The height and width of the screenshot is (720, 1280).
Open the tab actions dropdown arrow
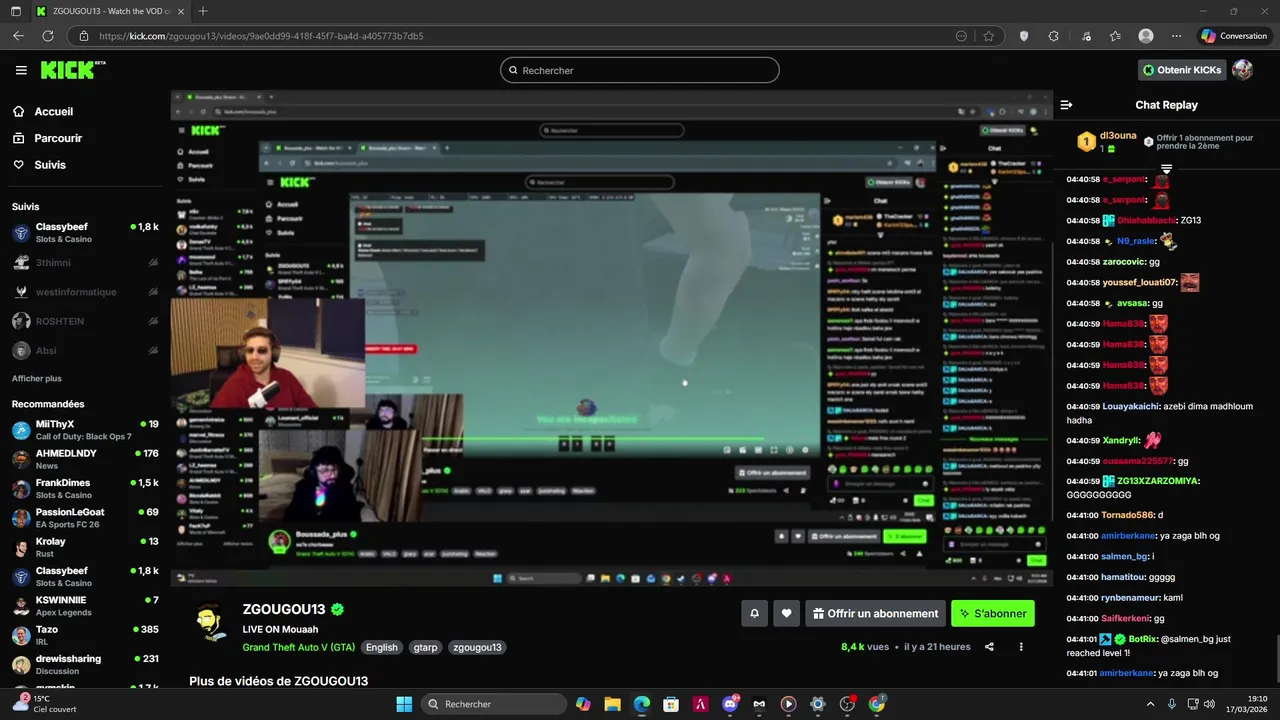[x=14, y=11]
